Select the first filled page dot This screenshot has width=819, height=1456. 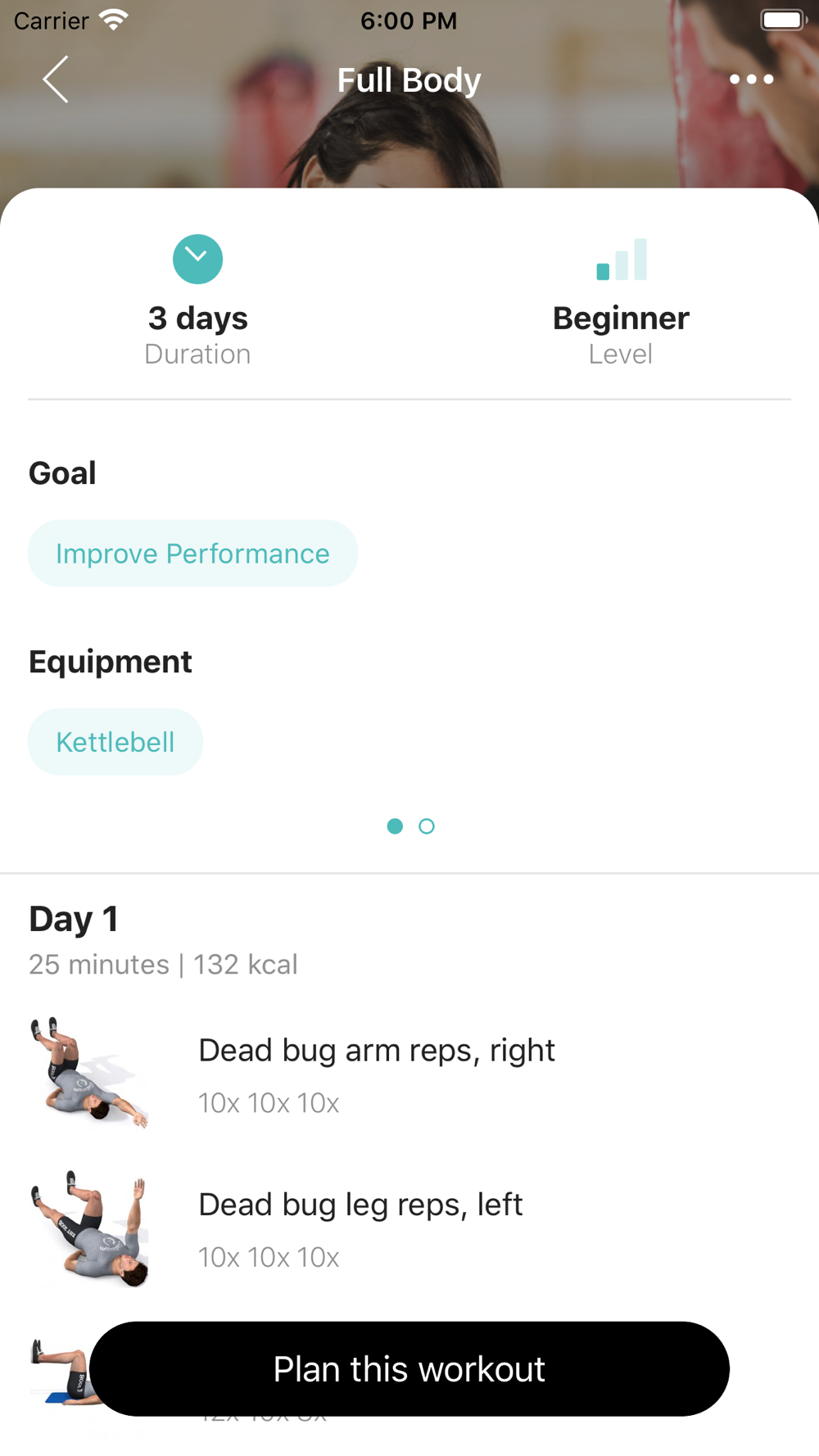(x=395, y=826)
